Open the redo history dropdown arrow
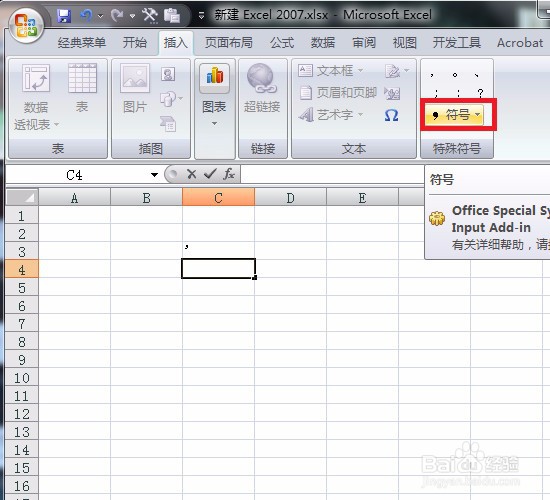 132,16
